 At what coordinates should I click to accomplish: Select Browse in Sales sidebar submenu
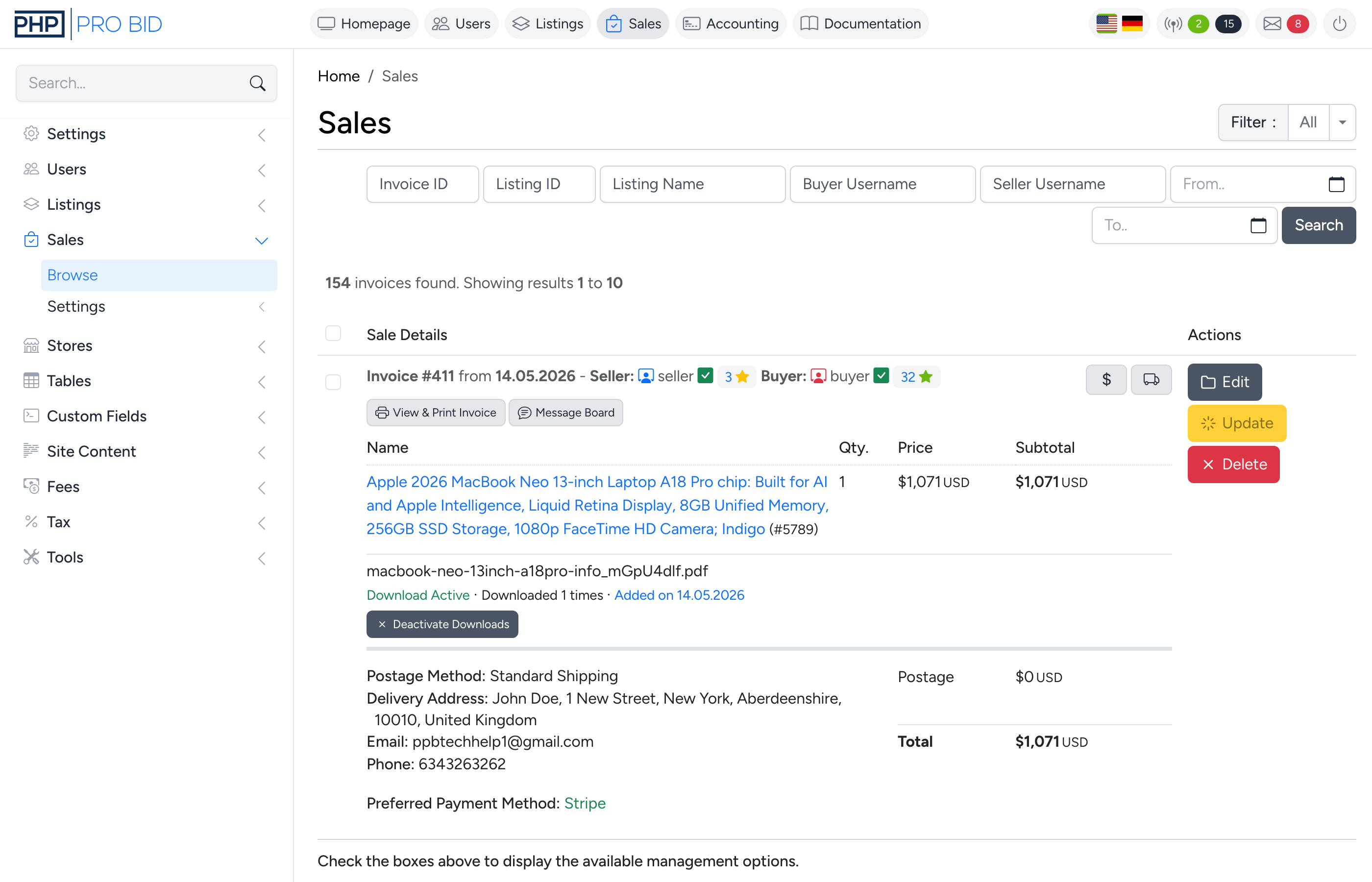pyautogui.click(x=159, y=275)
